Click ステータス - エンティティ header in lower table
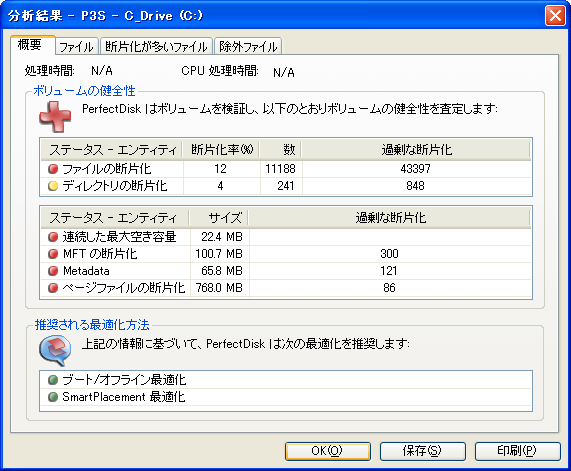Image resolution: width=571 pixels, height=471 pixels. [x=115, y=217]
